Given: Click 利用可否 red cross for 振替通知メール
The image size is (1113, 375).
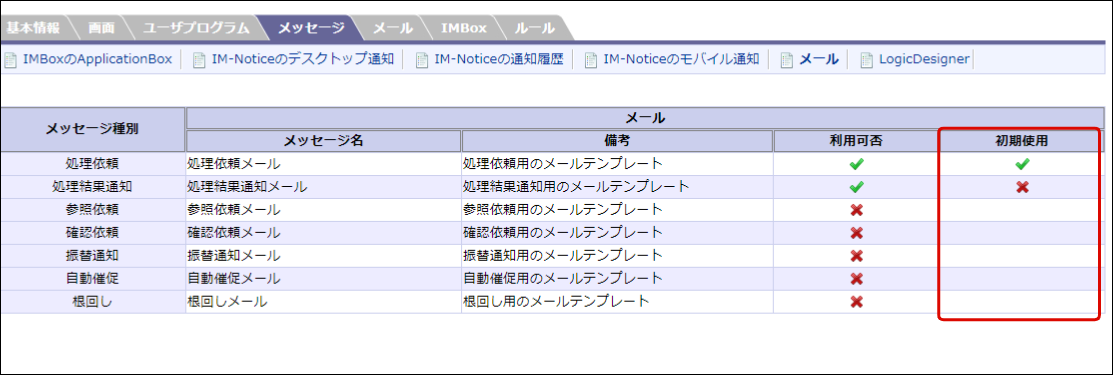Looking at the screenshot, I should (856, 256).
